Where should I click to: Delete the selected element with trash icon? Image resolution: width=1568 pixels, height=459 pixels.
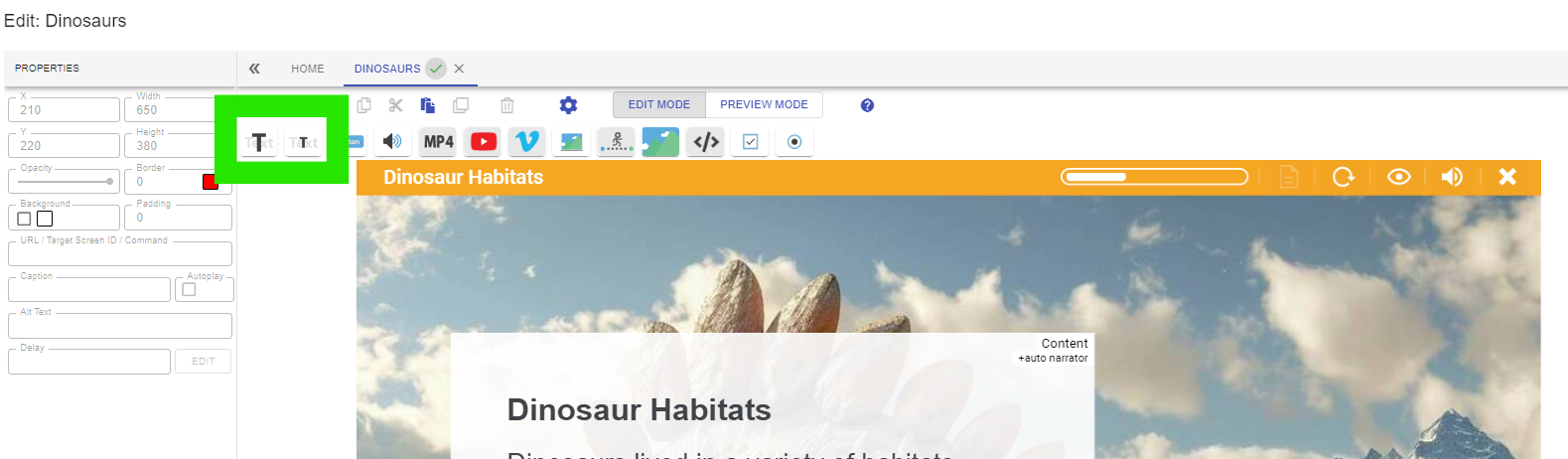pos(507,105)
